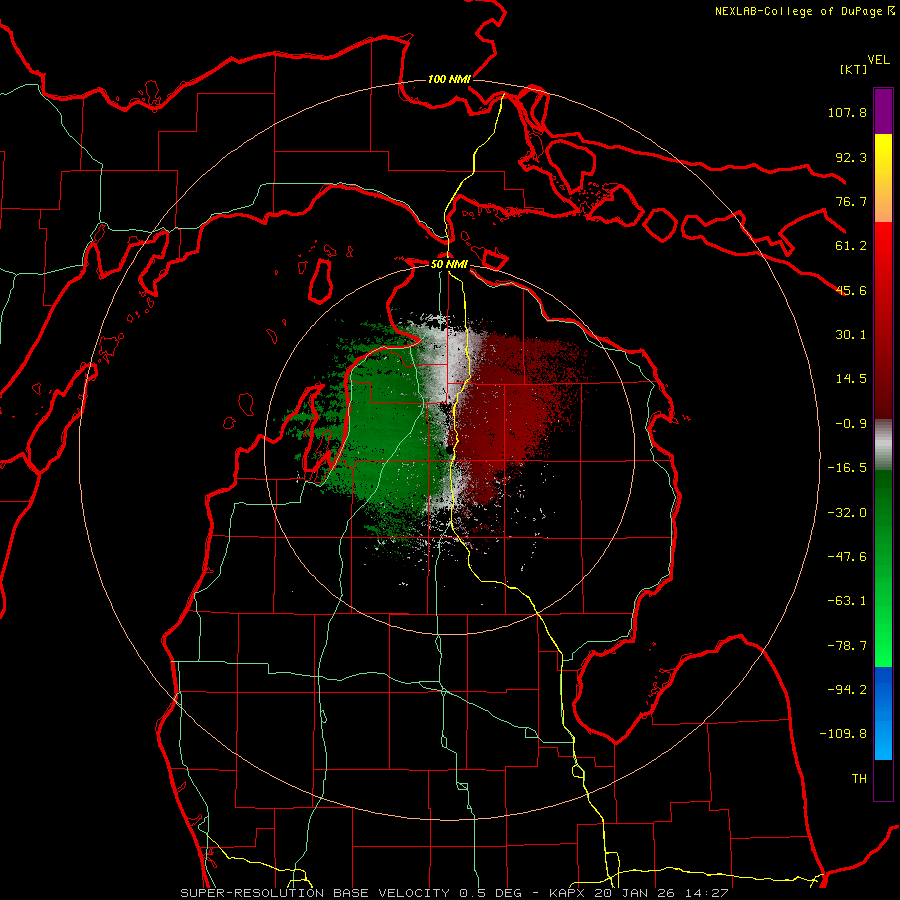Click the -94.2 velocity scale value
Screen dimensions: 900x900
(x=847, y=690)
